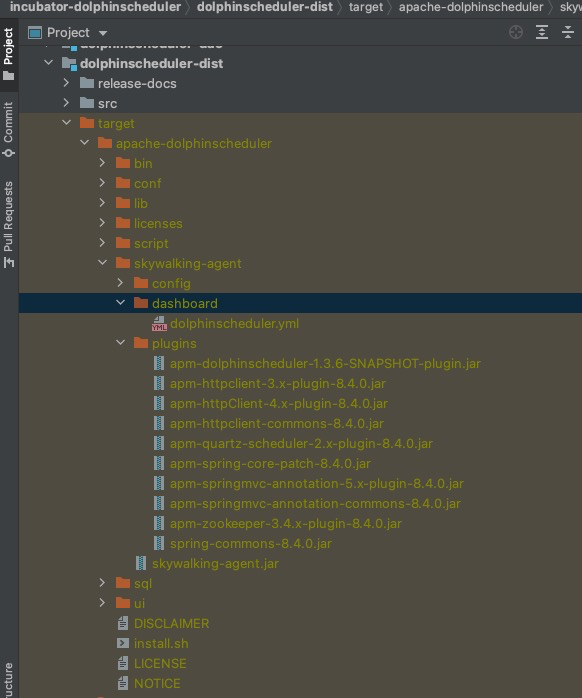Select apm-springmvc-annotation-commons-8.4.0.jar

tap(315, 504)
